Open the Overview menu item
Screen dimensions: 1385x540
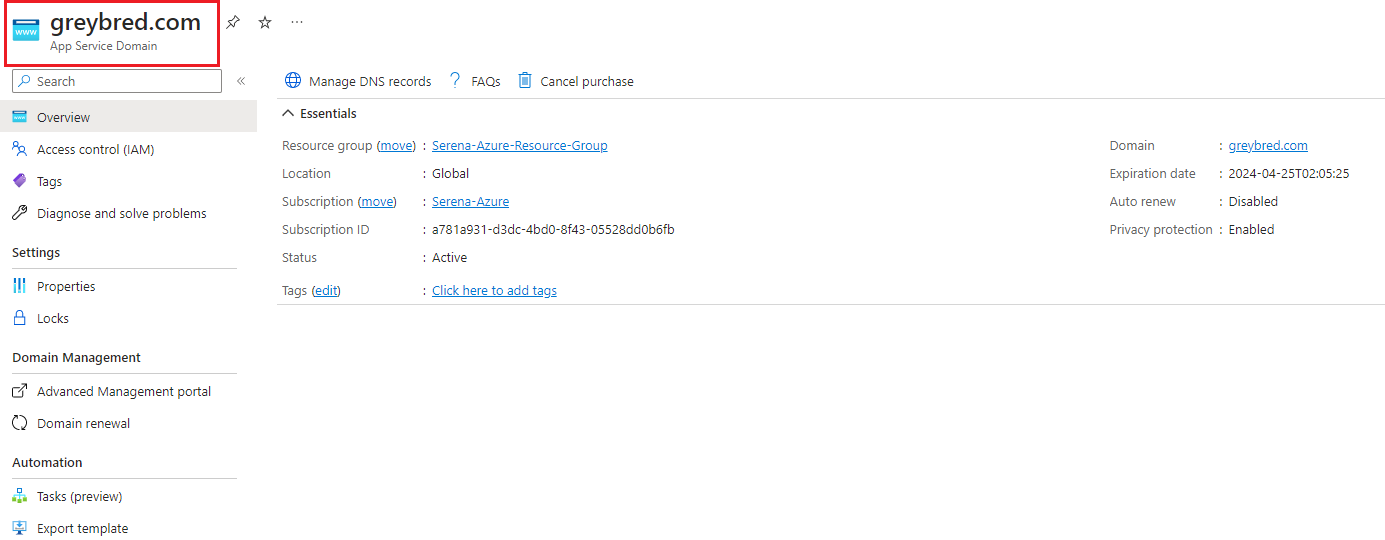[x=128, y=117]
